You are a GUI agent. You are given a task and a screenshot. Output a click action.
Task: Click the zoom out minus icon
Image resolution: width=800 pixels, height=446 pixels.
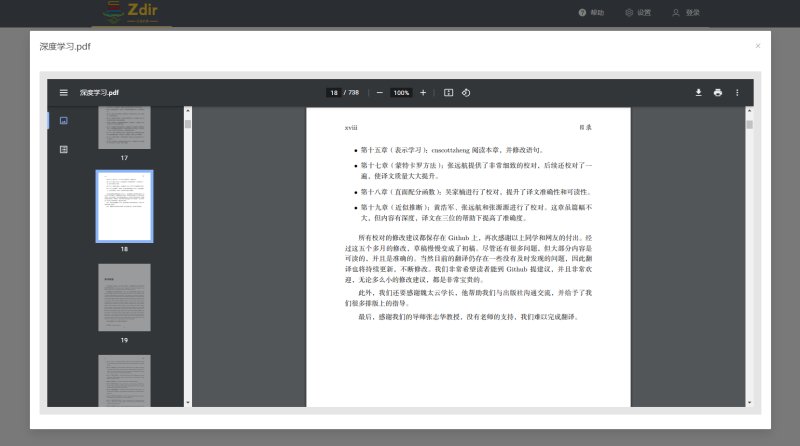[x=380, y=92]
